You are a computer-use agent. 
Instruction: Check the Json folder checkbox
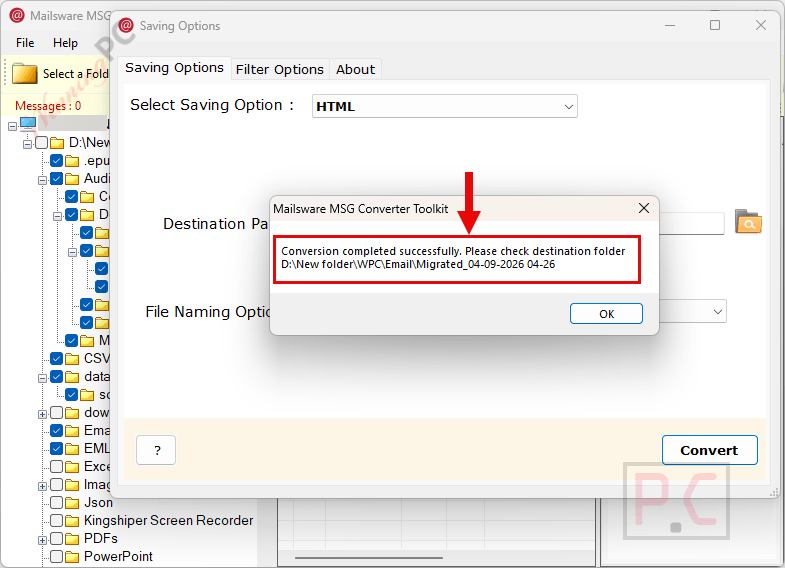click(57, 502)
